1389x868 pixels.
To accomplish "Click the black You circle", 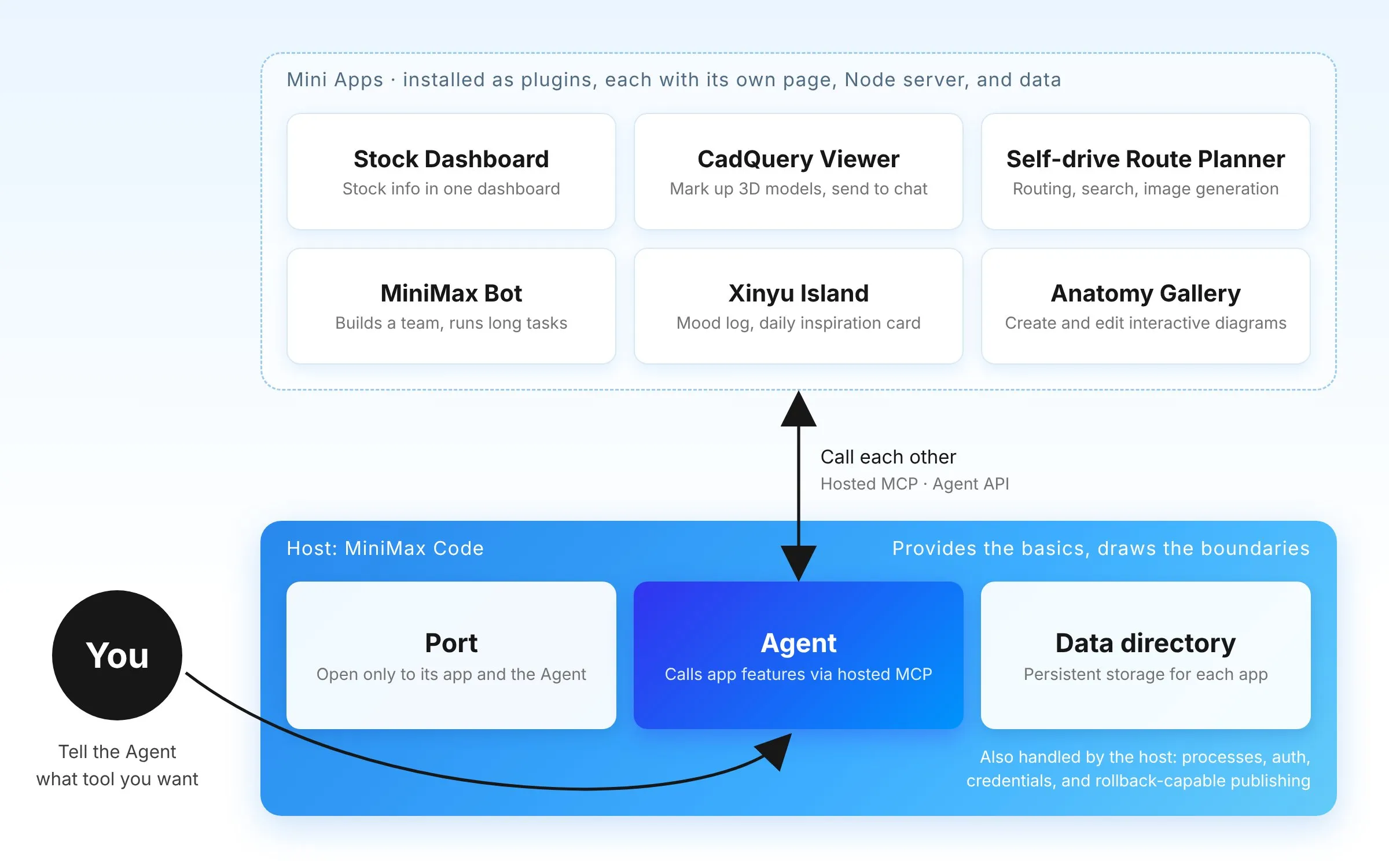I will (x=117, y=655).
